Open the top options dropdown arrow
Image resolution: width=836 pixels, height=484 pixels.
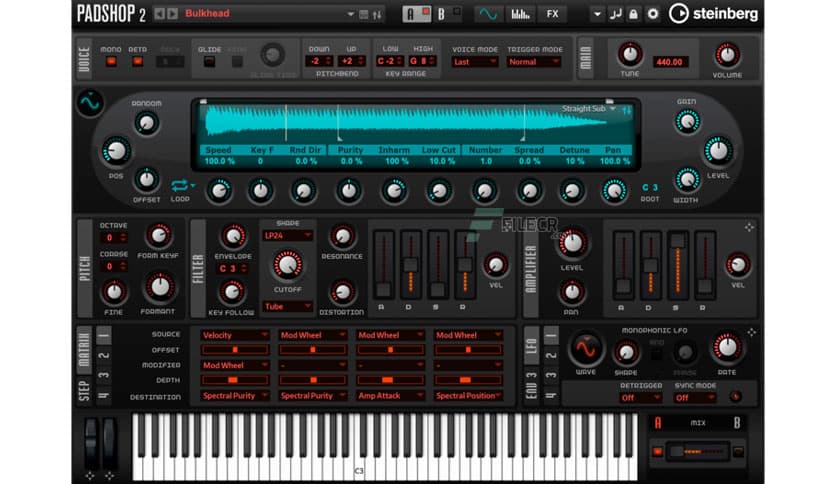tap(598, 14)
